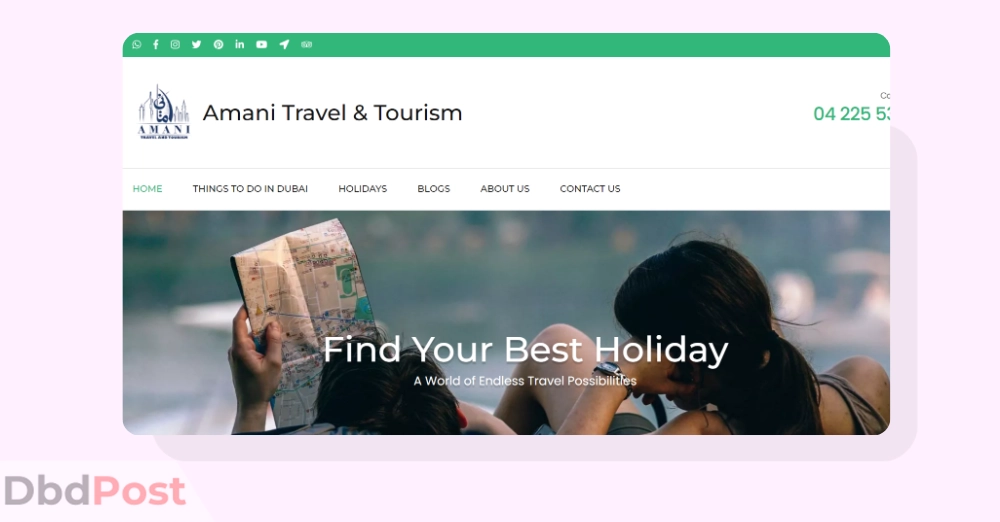Open the YouTube icon link
Image resolution: width=1000 pixels, height=522 pixels.
coord(261,45)
